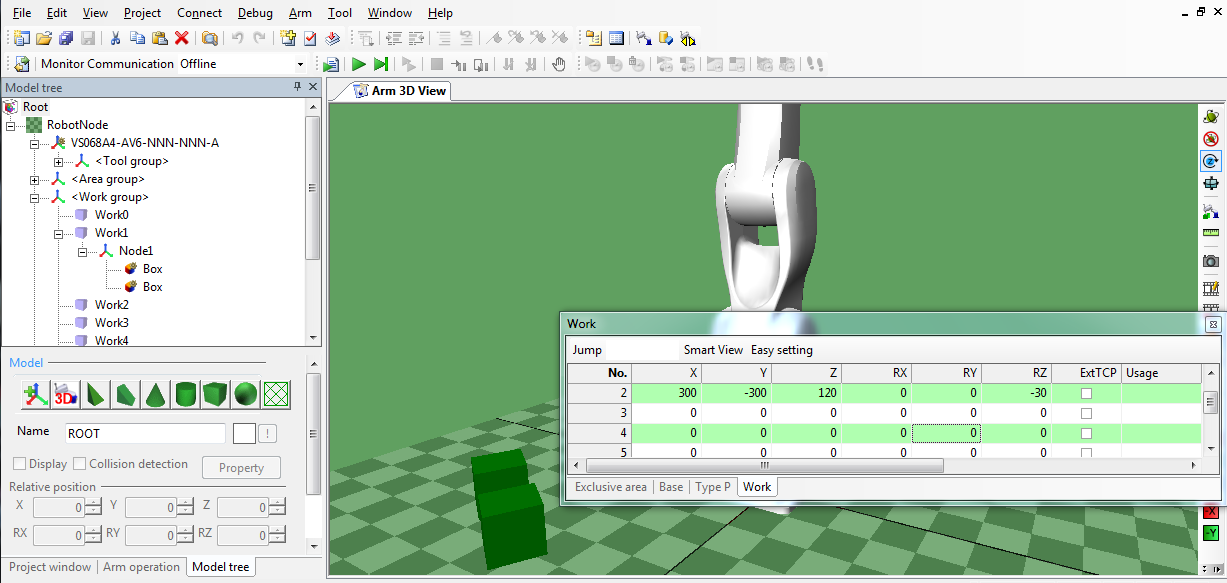Viewport: 1227px width, 583px height.
Task: Select Work3 in the model tree
Action: coord(111,323)
